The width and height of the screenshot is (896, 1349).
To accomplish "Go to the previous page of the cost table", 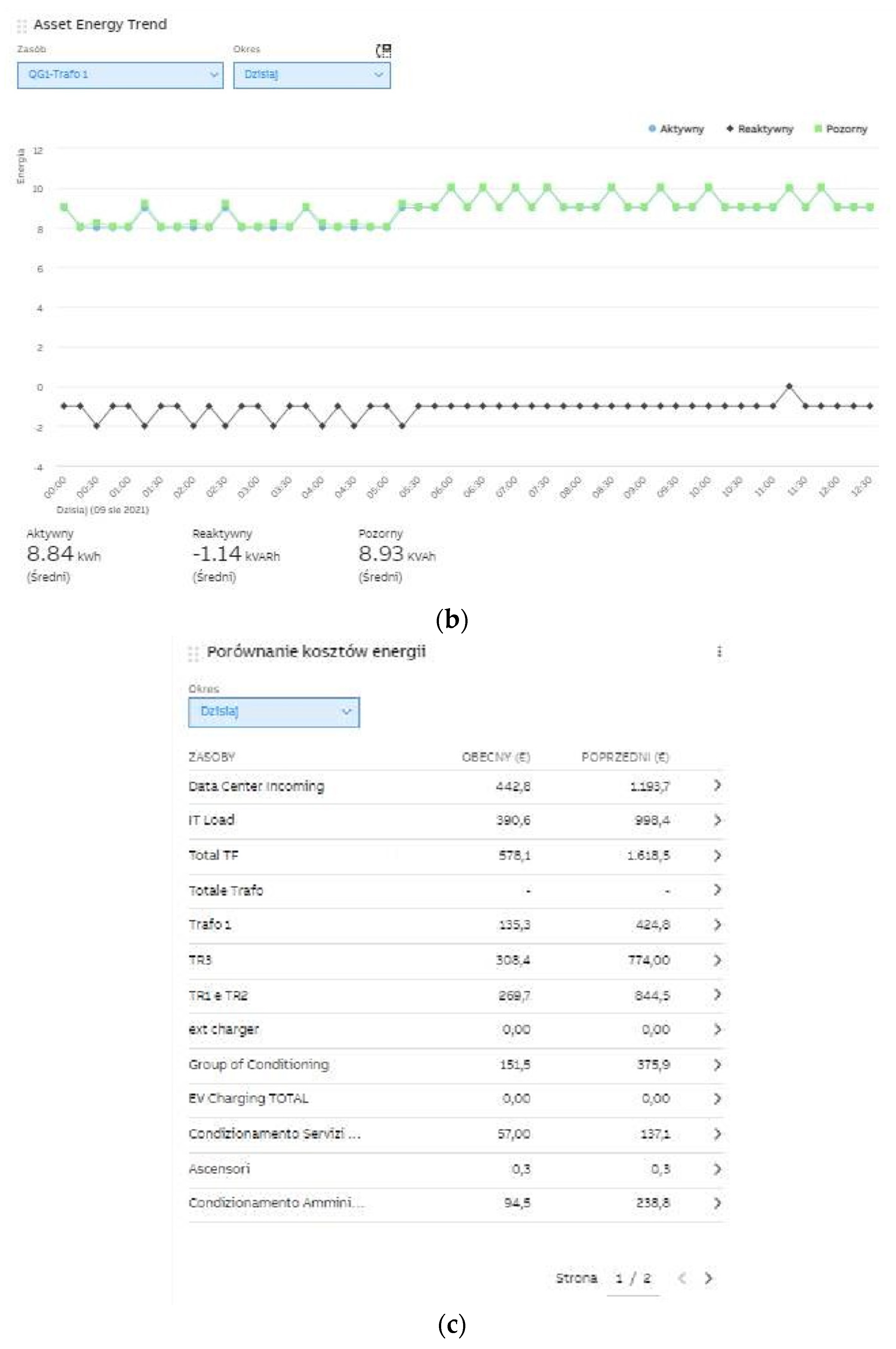I will pos(681,1278).
